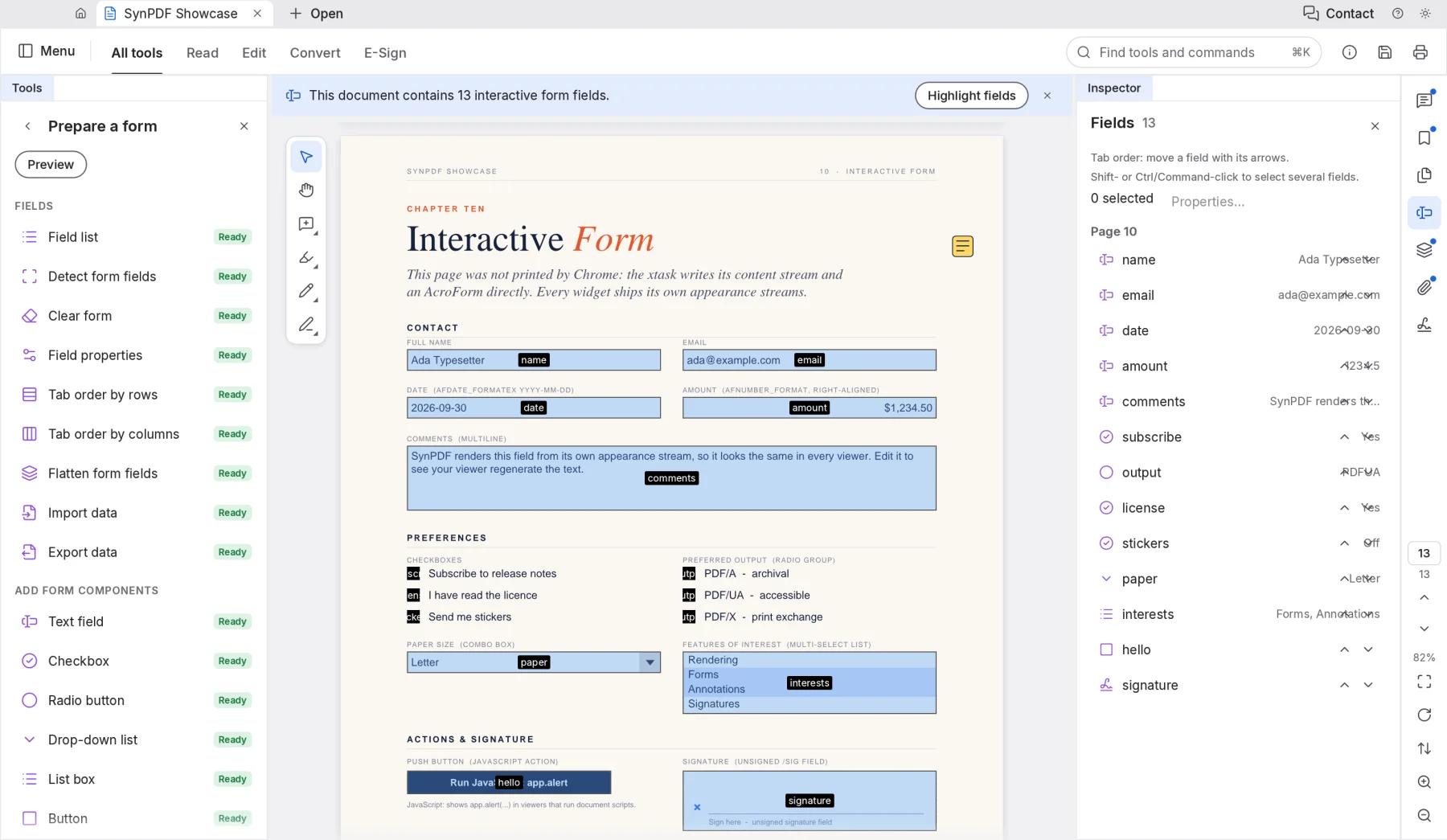
Task: Go to previous page chevron
Action: [1424, 597]
